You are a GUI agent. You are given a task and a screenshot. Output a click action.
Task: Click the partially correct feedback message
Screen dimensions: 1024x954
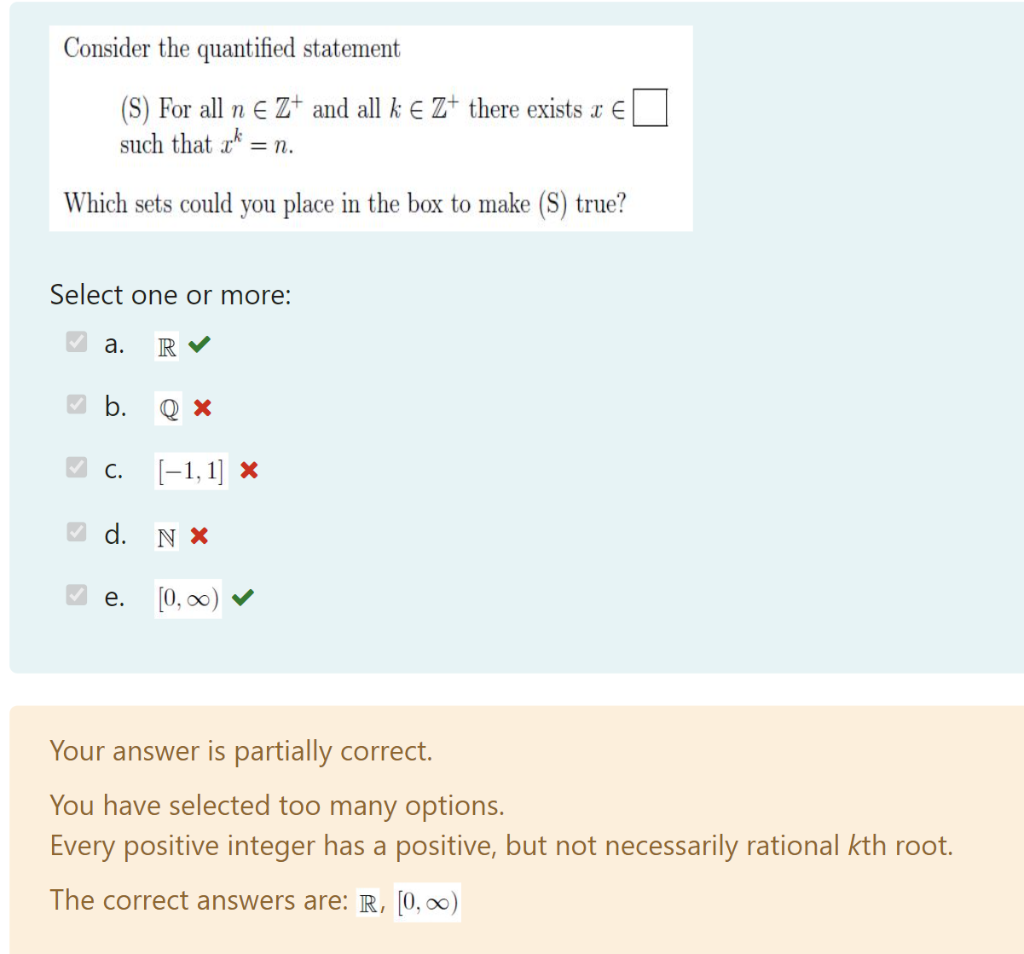[240, 751]
